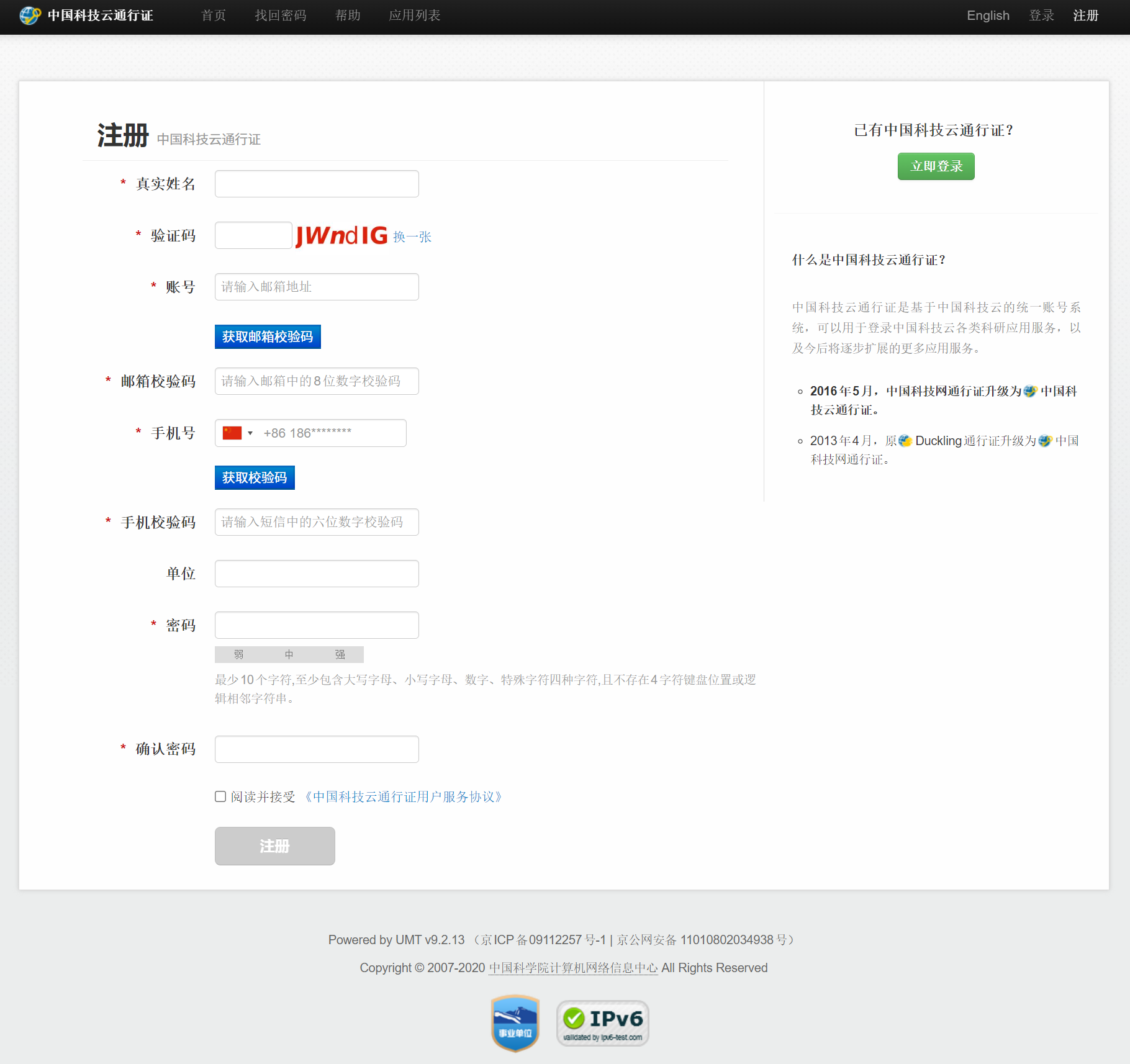Screen dimensions: 1130x1064
Task: Click the CAPTCHA verification image
Action: (341, 236)
